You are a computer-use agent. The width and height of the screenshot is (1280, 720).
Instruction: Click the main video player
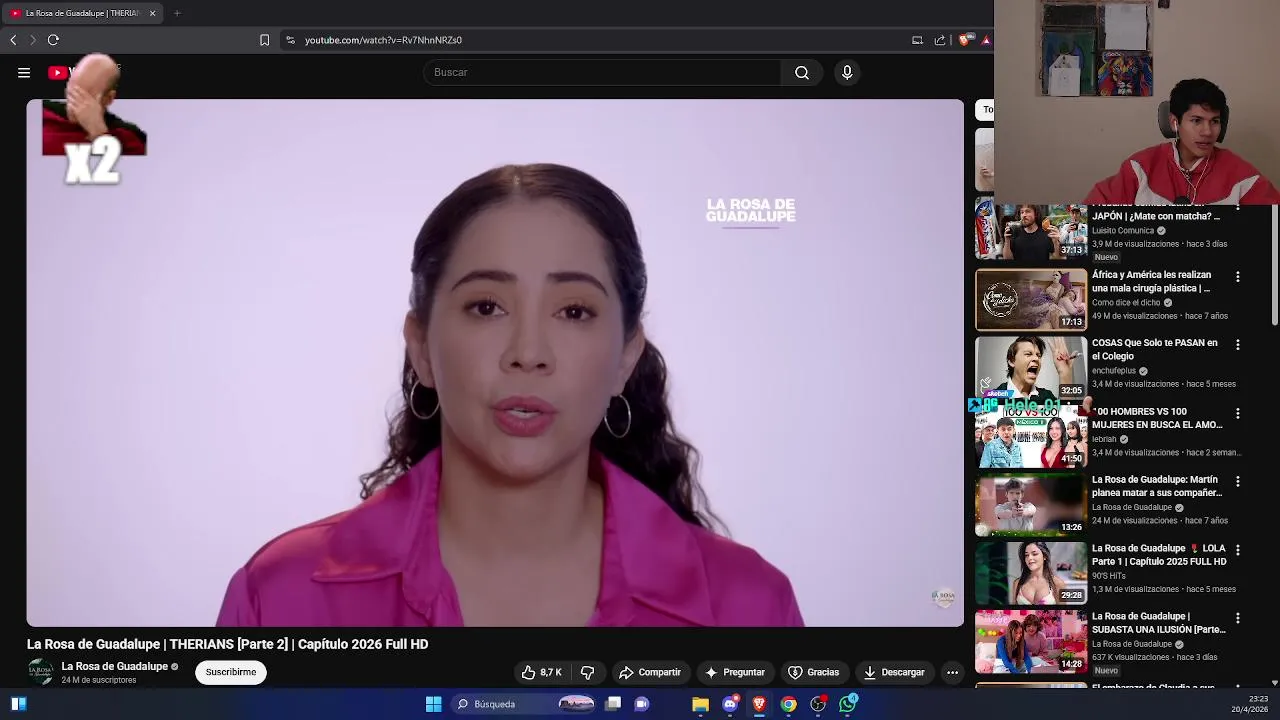click(495, 362)
